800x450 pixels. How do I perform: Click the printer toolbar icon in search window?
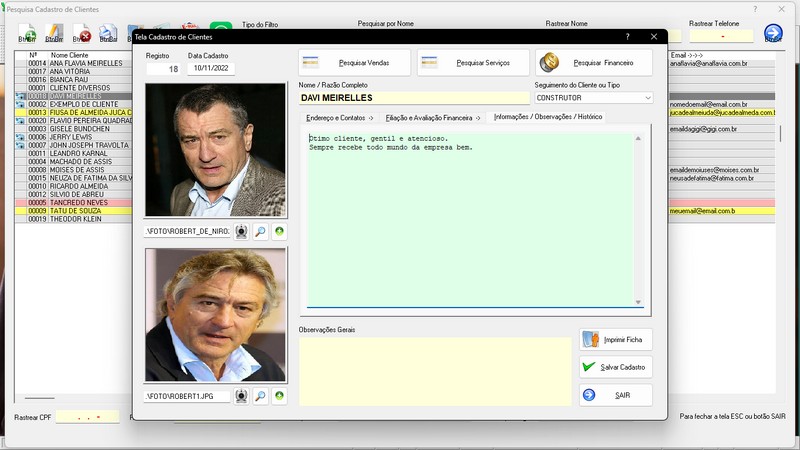(108, 33)
